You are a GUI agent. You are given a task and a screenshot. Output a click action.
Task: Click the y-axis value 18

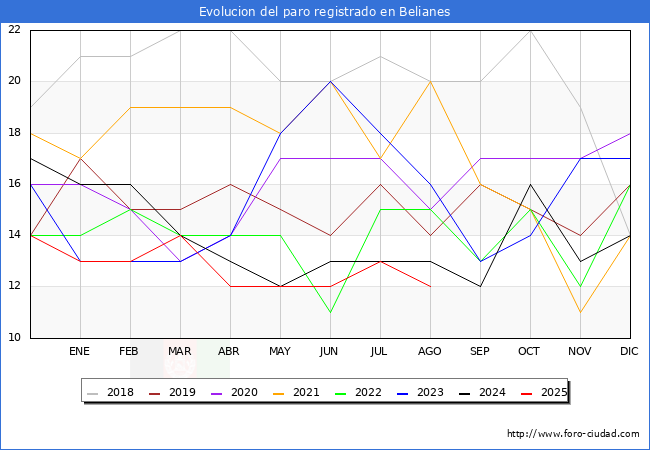pyautogui.click(x=15, y=133)
